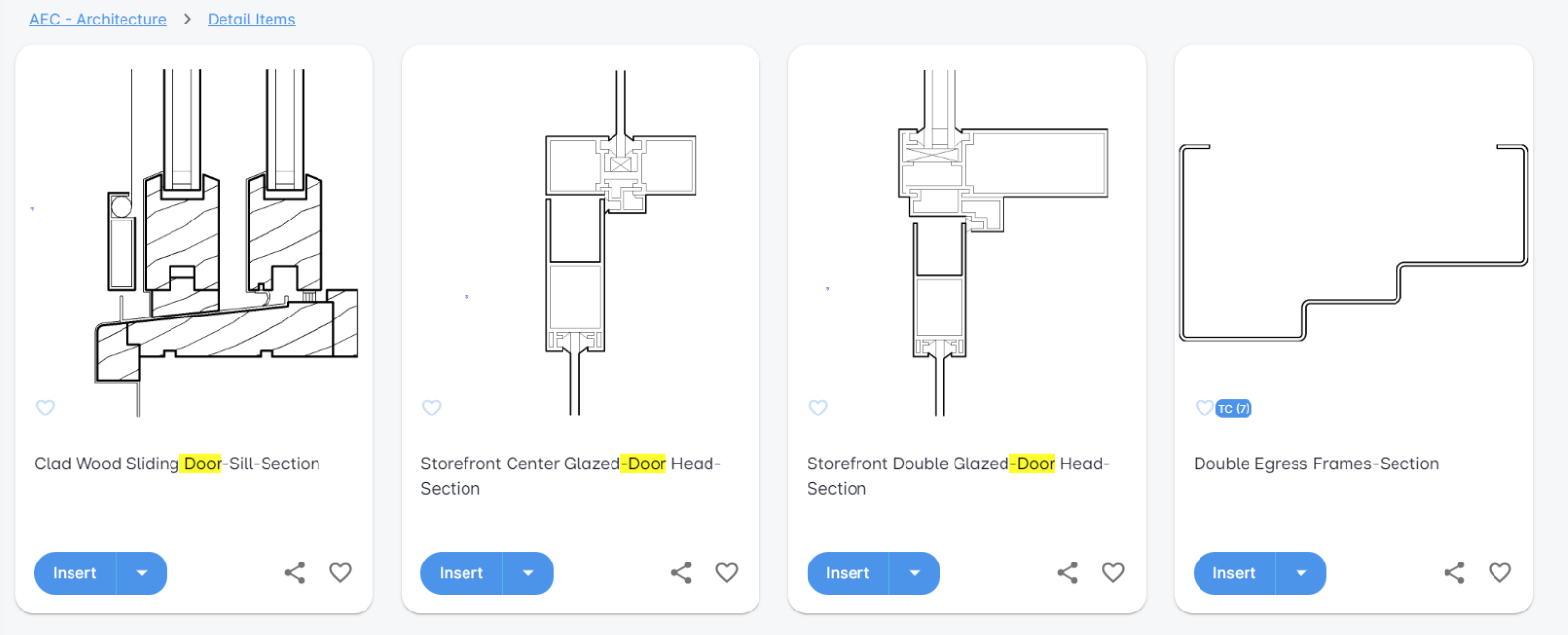Favorite the Double Egress Frames-Section card

pos(1500,573)
